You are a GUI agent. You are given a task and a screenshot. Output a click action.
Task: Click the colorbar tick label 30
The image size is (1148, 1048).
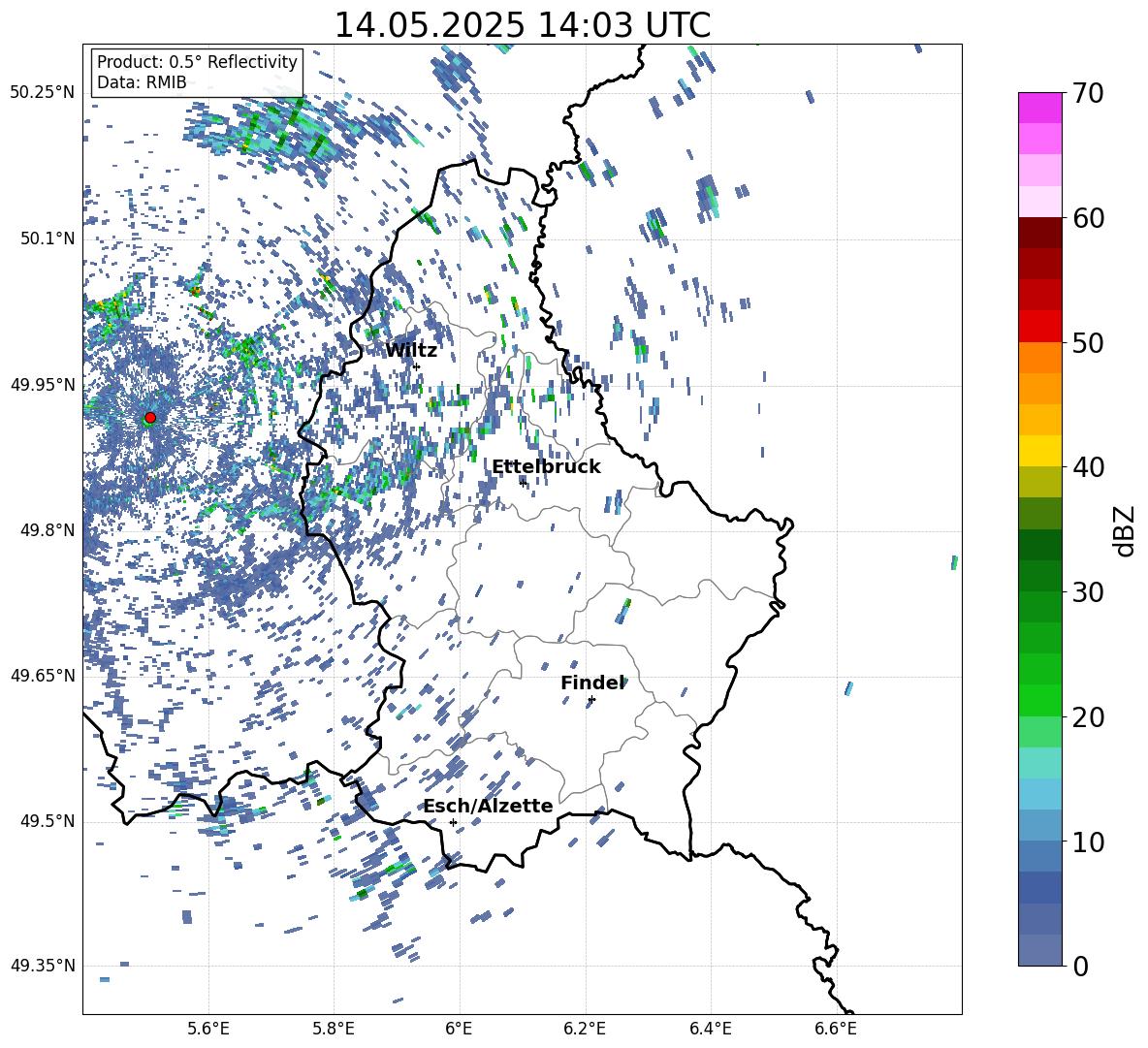(1088, 592)
